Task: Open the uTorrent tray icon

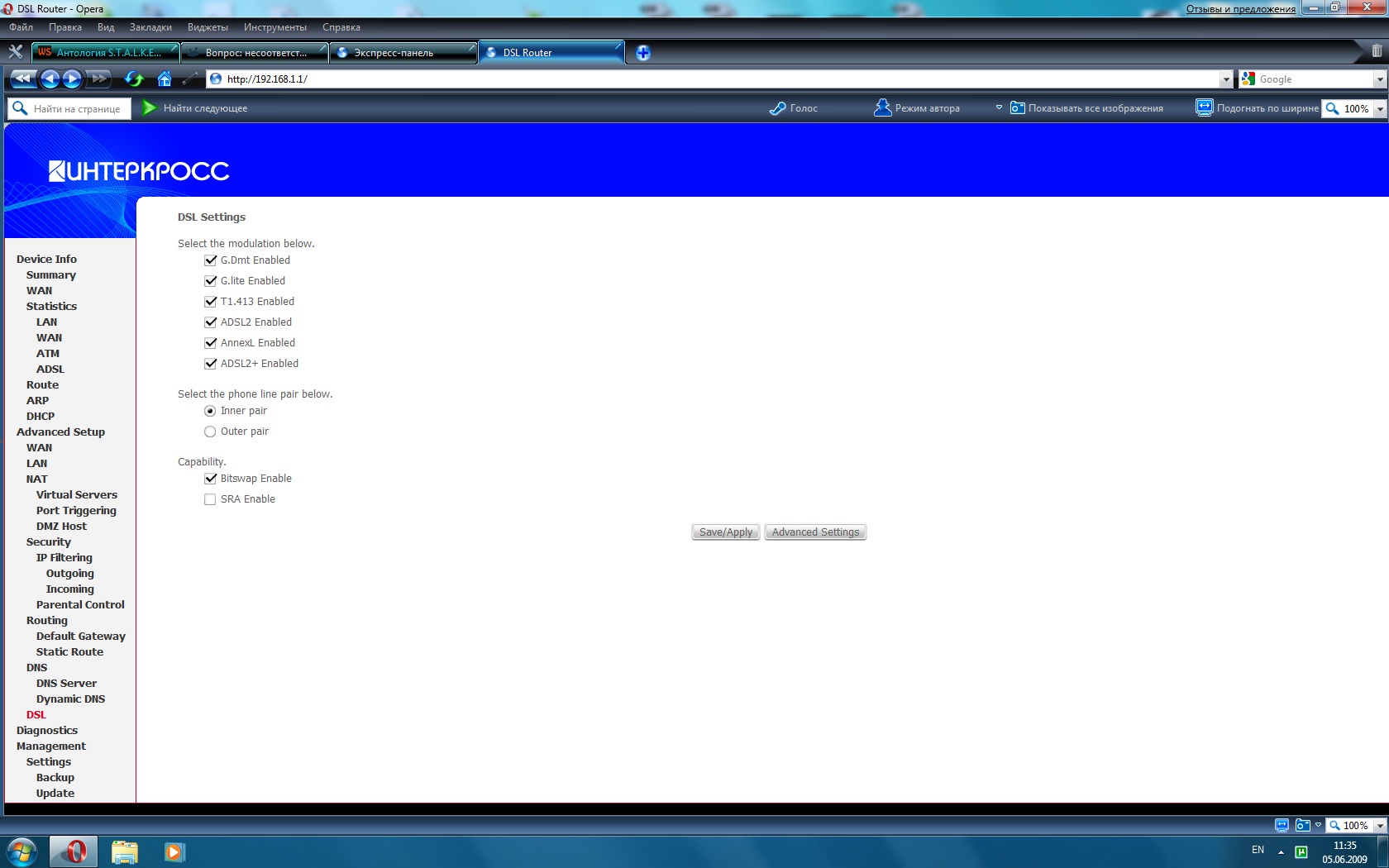Action: (x=1301, y=851)
